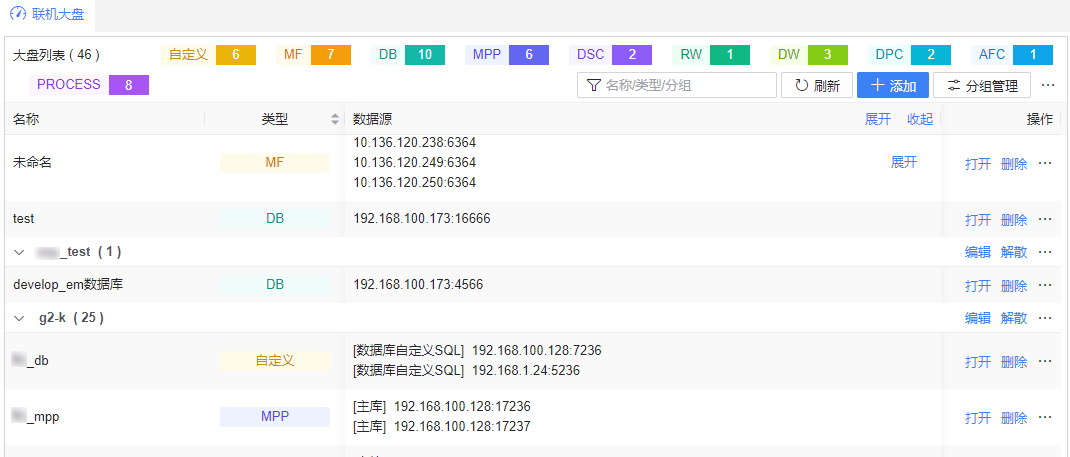Click the 刷新 refresh button

point(816,85)
